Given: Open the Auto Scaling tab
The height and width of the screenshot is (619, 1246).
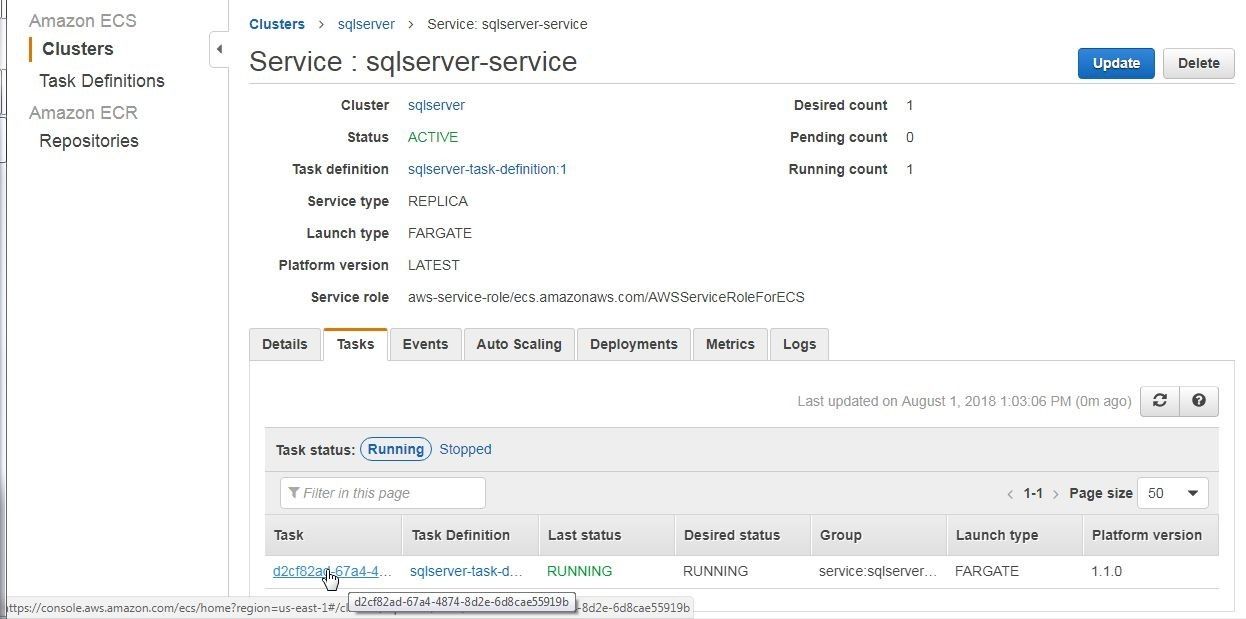Looking at the screenshot, I should (x=519, y=344).
